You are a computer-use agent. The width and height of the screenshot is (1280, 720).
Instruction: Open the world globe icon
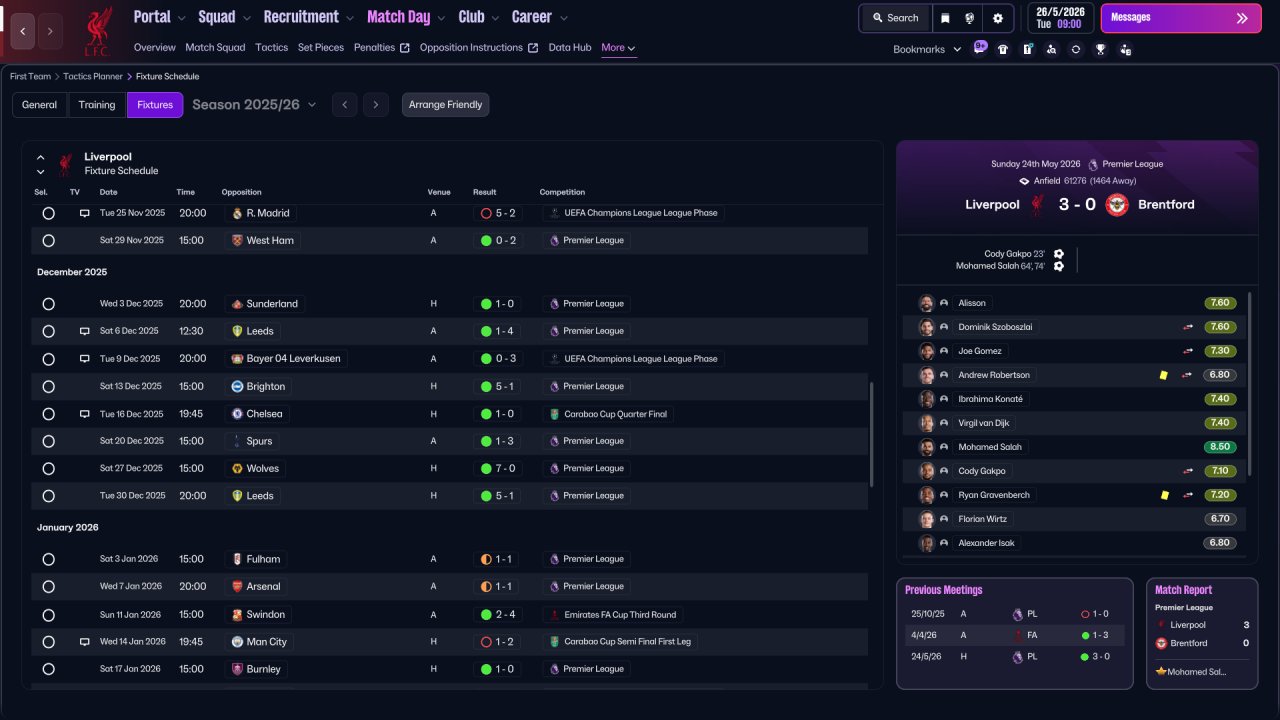coord(970,18)
